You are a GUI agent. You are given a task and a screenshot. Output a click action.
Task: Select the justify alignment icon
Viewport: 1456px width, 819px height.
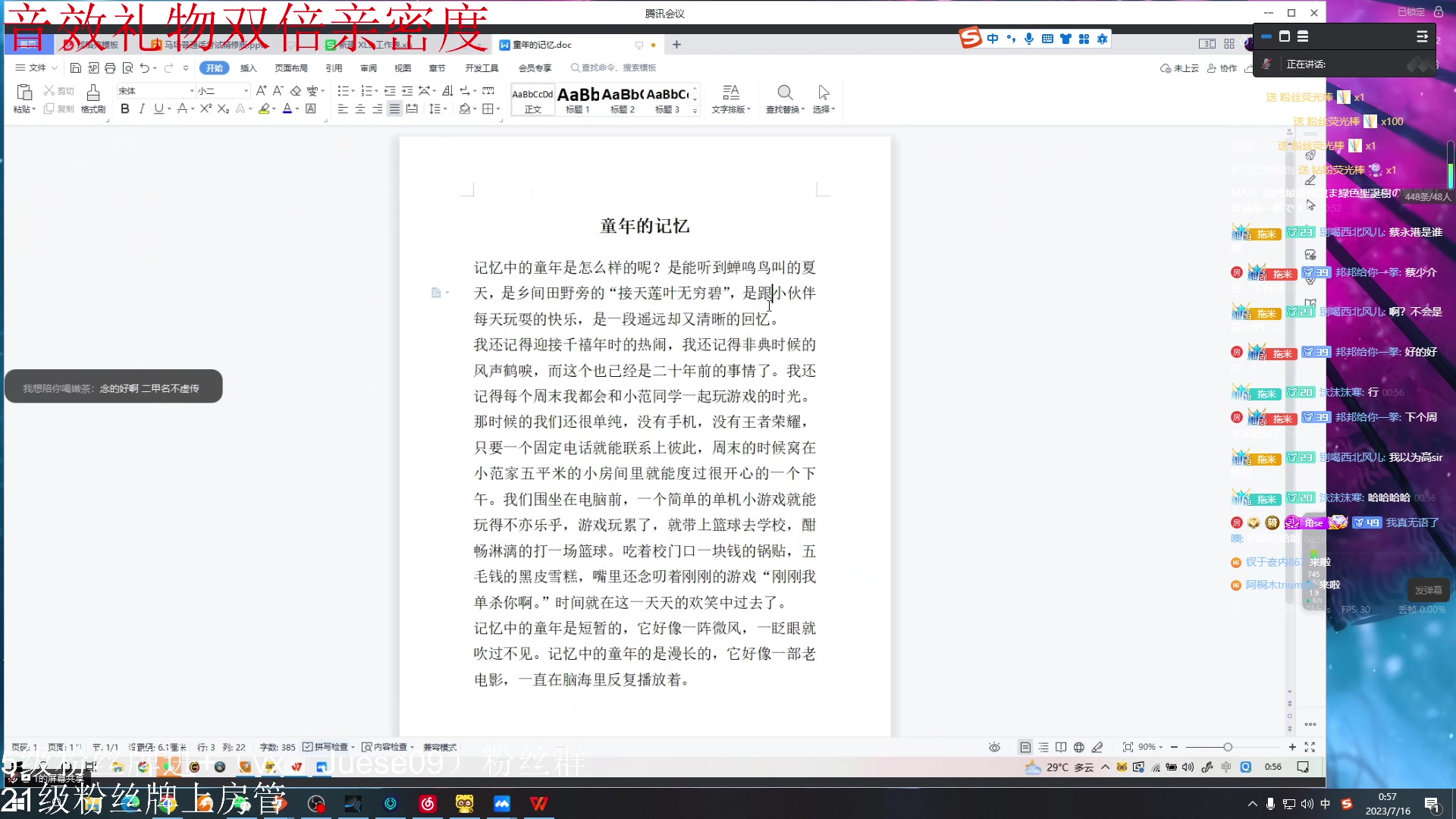[394, 109]
